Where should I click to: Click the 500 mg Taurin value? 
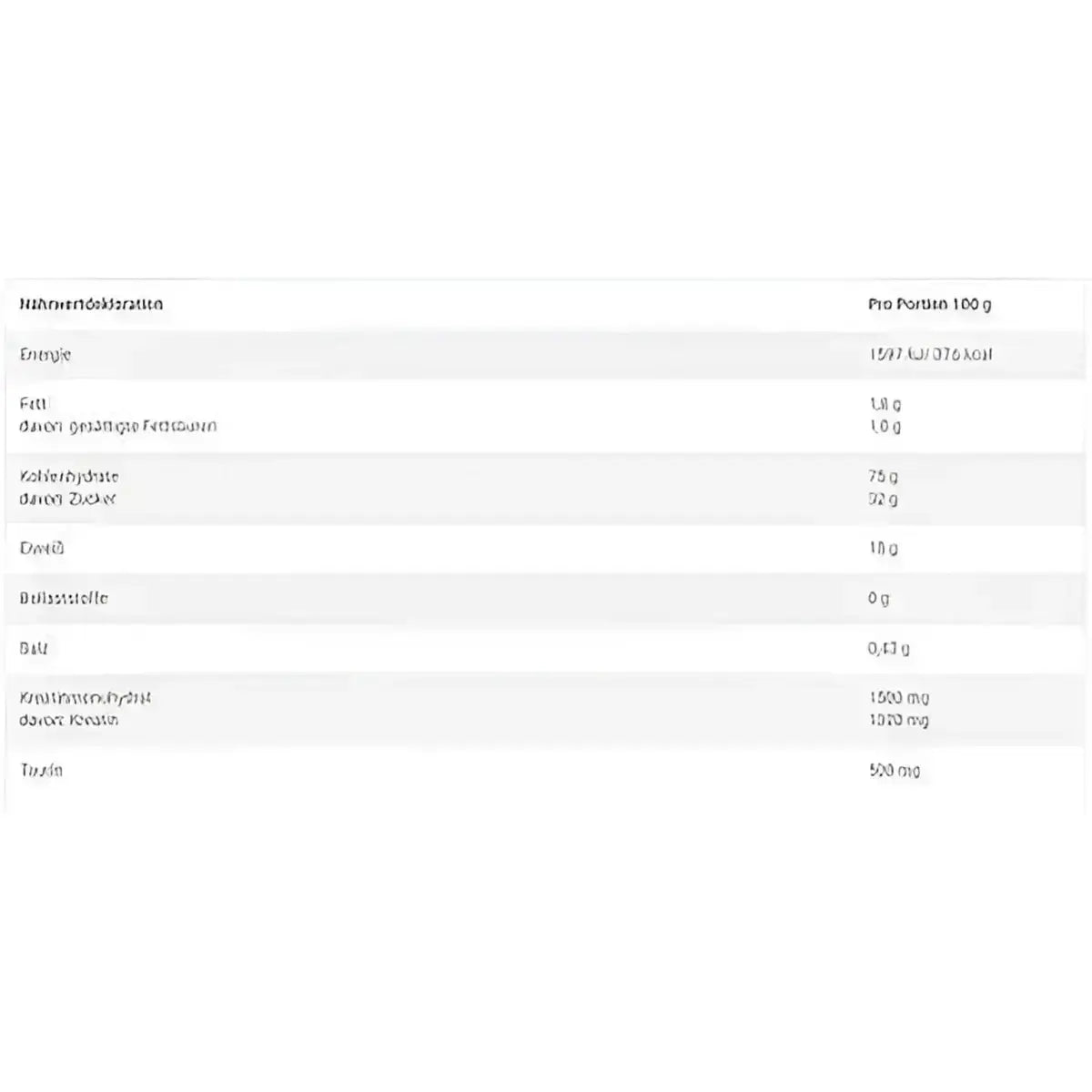click(x=895, y=771)
